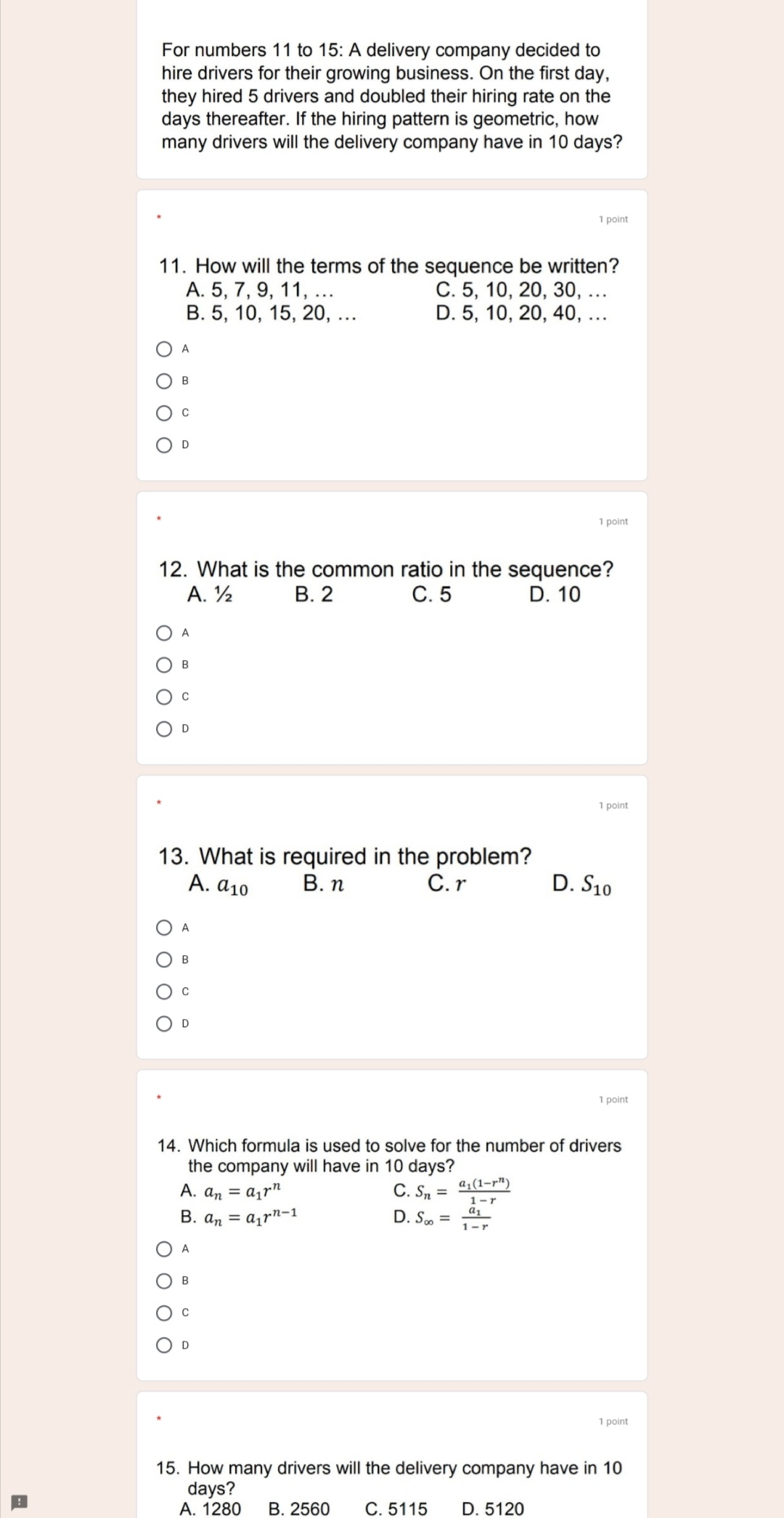Choose answer B for the common ratio question
The image size is (784, 1518).
click(x=163, y=665)
